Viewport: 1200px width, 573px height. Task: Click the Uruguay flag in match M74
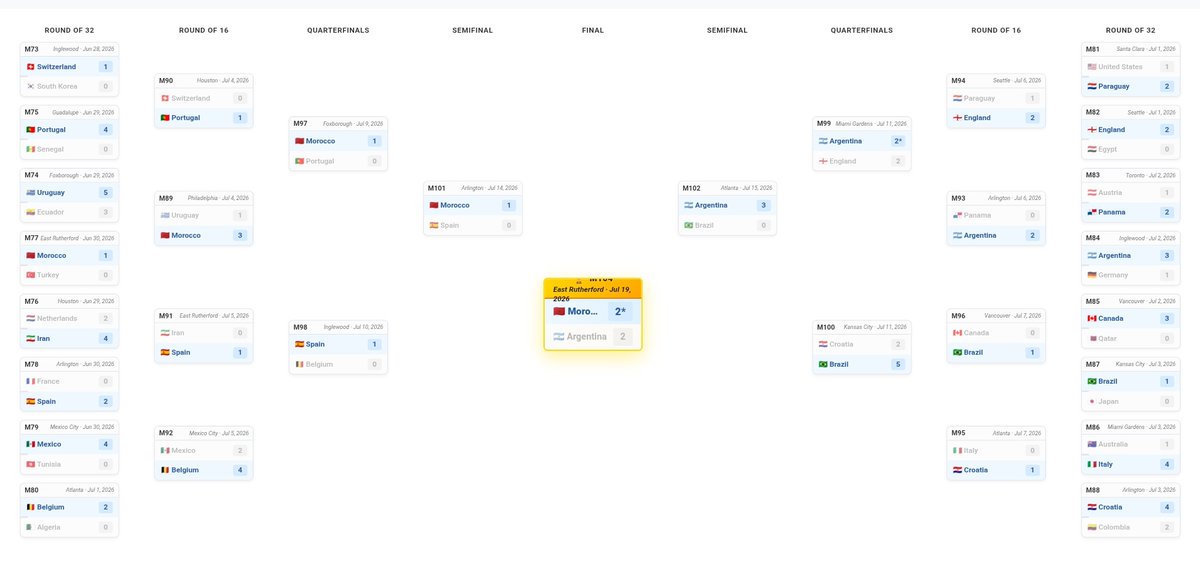pos(31,193)
